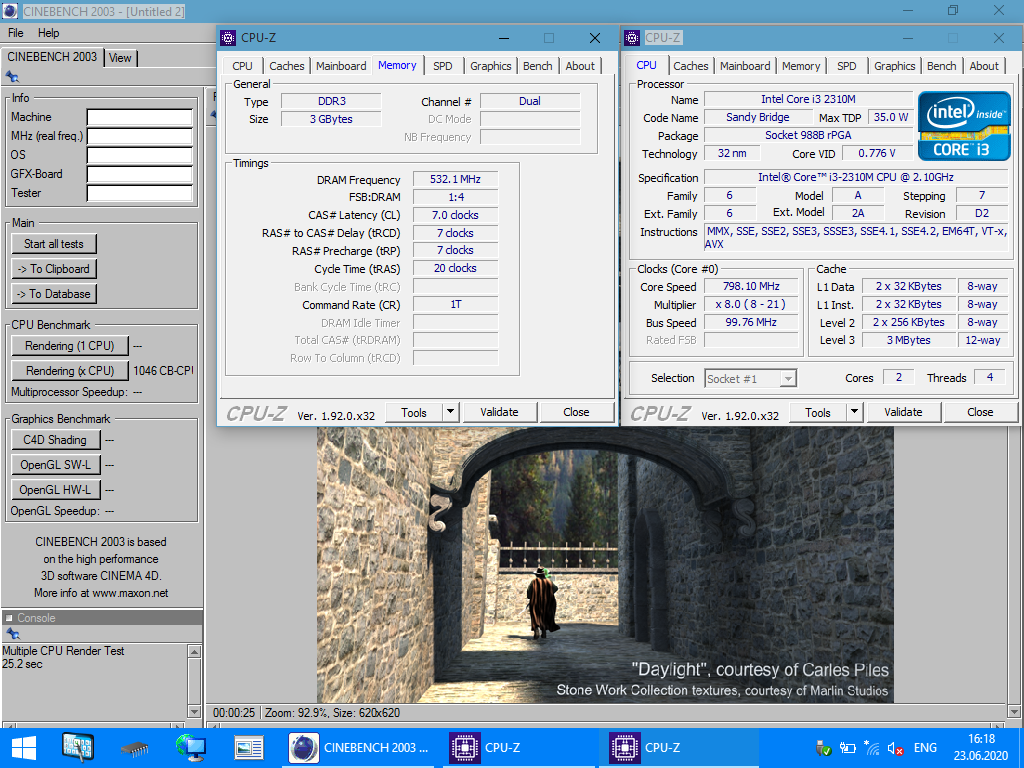Switch to second CPU-Z taskbar button

click(x=679, y=748)
